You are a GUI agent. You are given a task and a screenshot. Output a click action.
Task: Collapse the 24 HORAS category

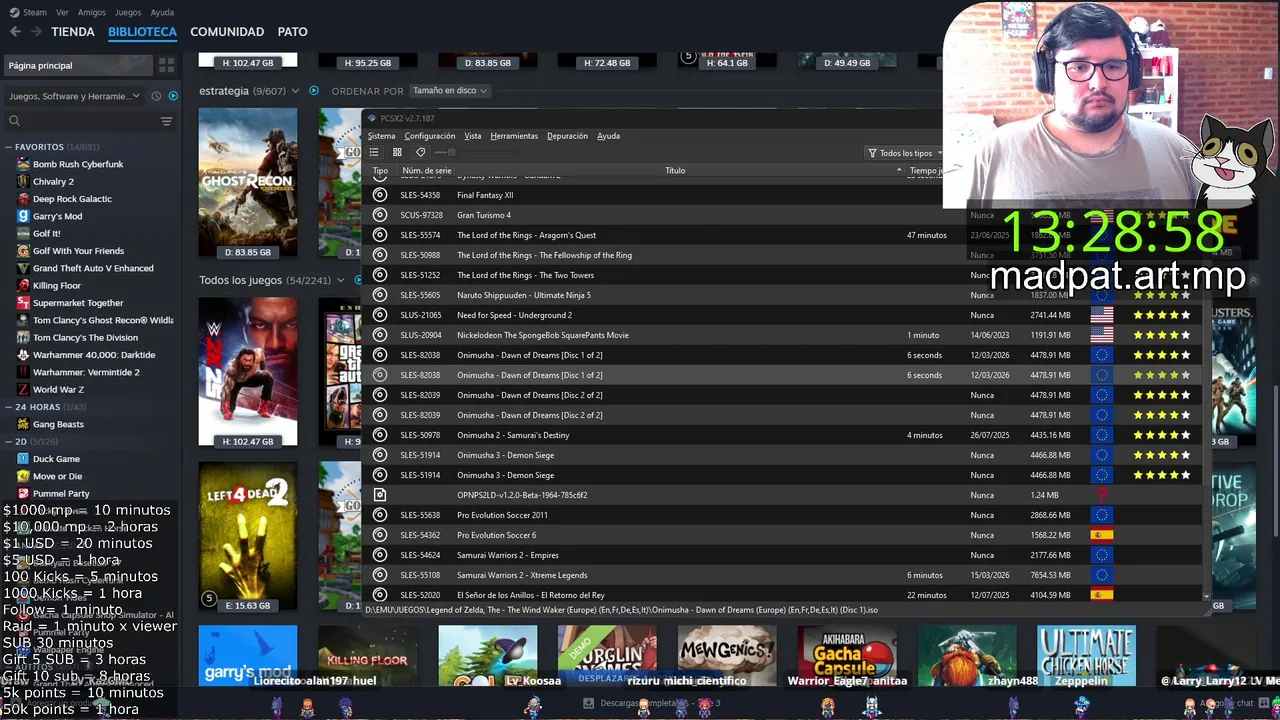[x=9, y=407]
